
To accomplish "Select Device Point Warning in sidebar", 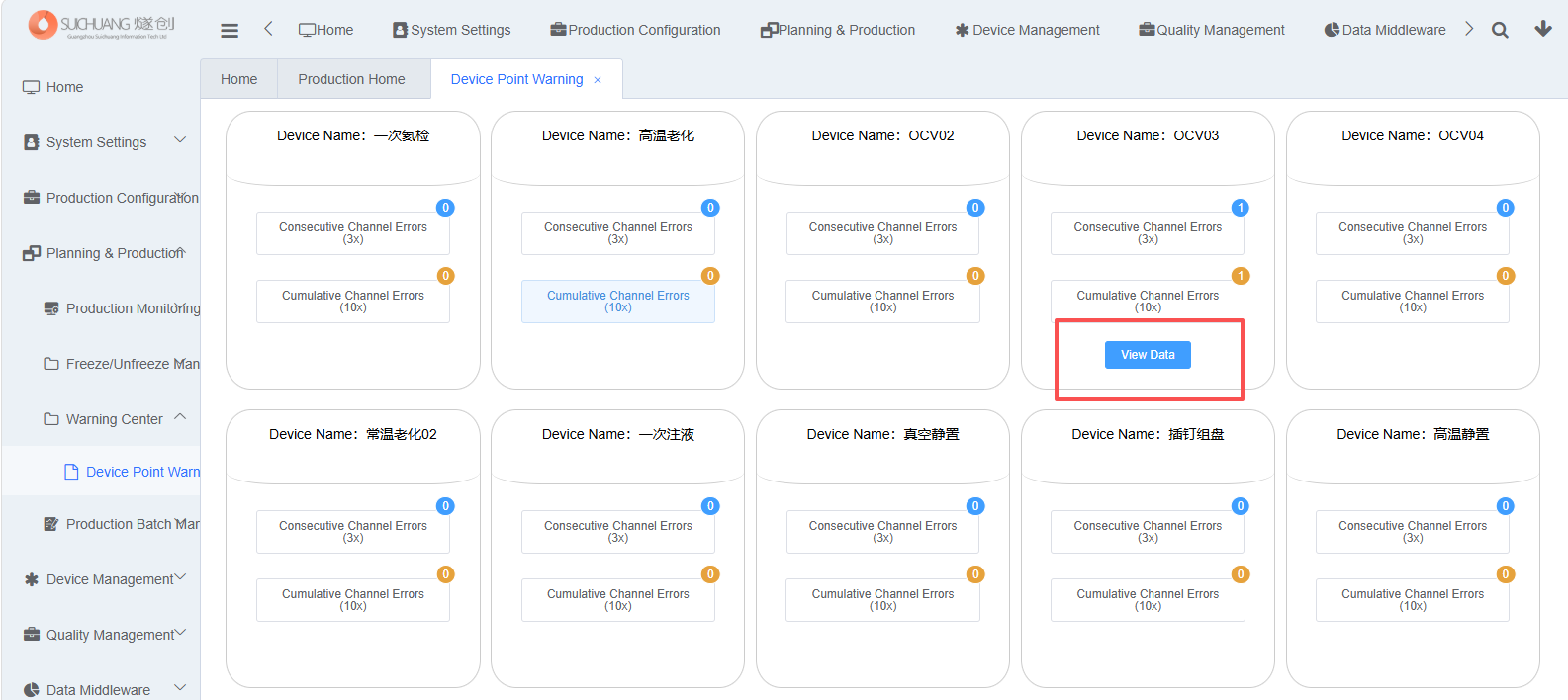I will point(143,472).
